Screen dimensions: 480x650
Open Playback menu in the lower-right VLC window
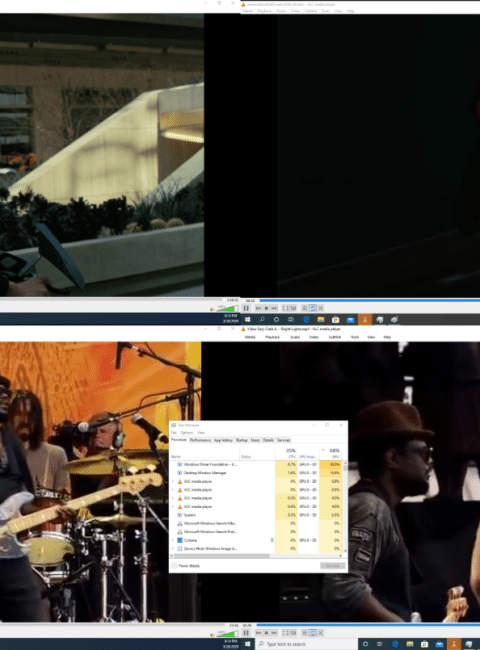(x=272, y=337)
